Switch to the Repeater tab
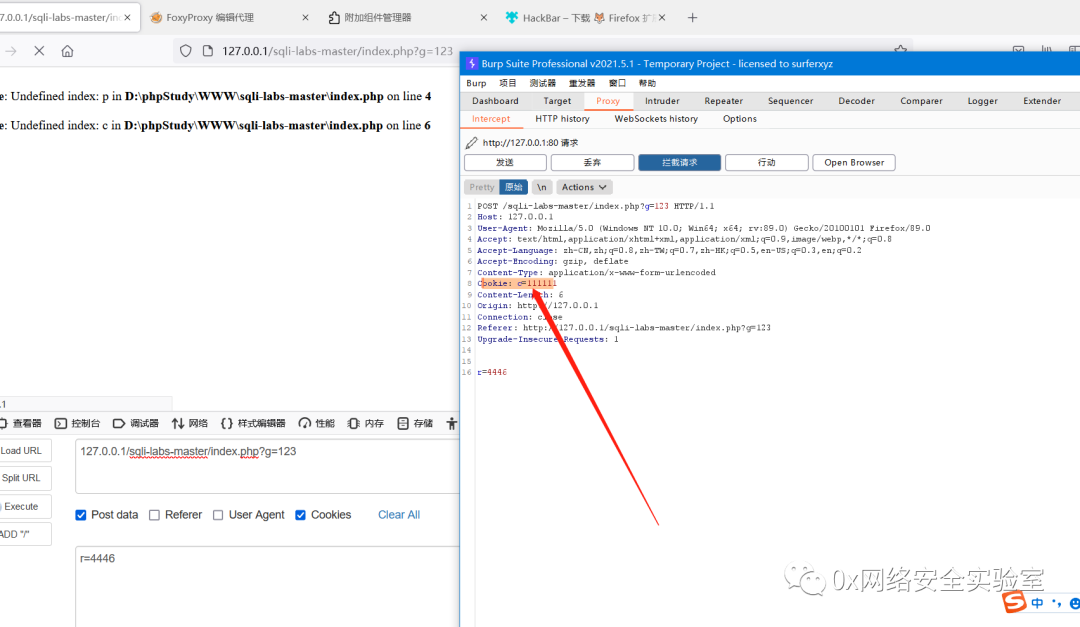This screenshot has height=627, width=1080. 723,101
